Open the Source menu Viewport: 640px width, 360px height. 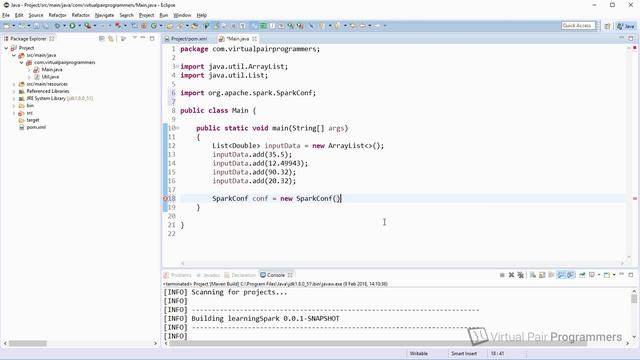click(x=36, y=15)
